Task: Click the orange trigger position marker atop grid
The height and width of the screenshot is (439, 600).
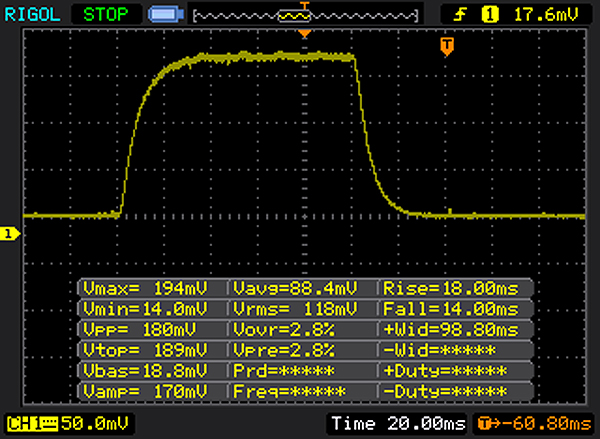Action: 305,34
